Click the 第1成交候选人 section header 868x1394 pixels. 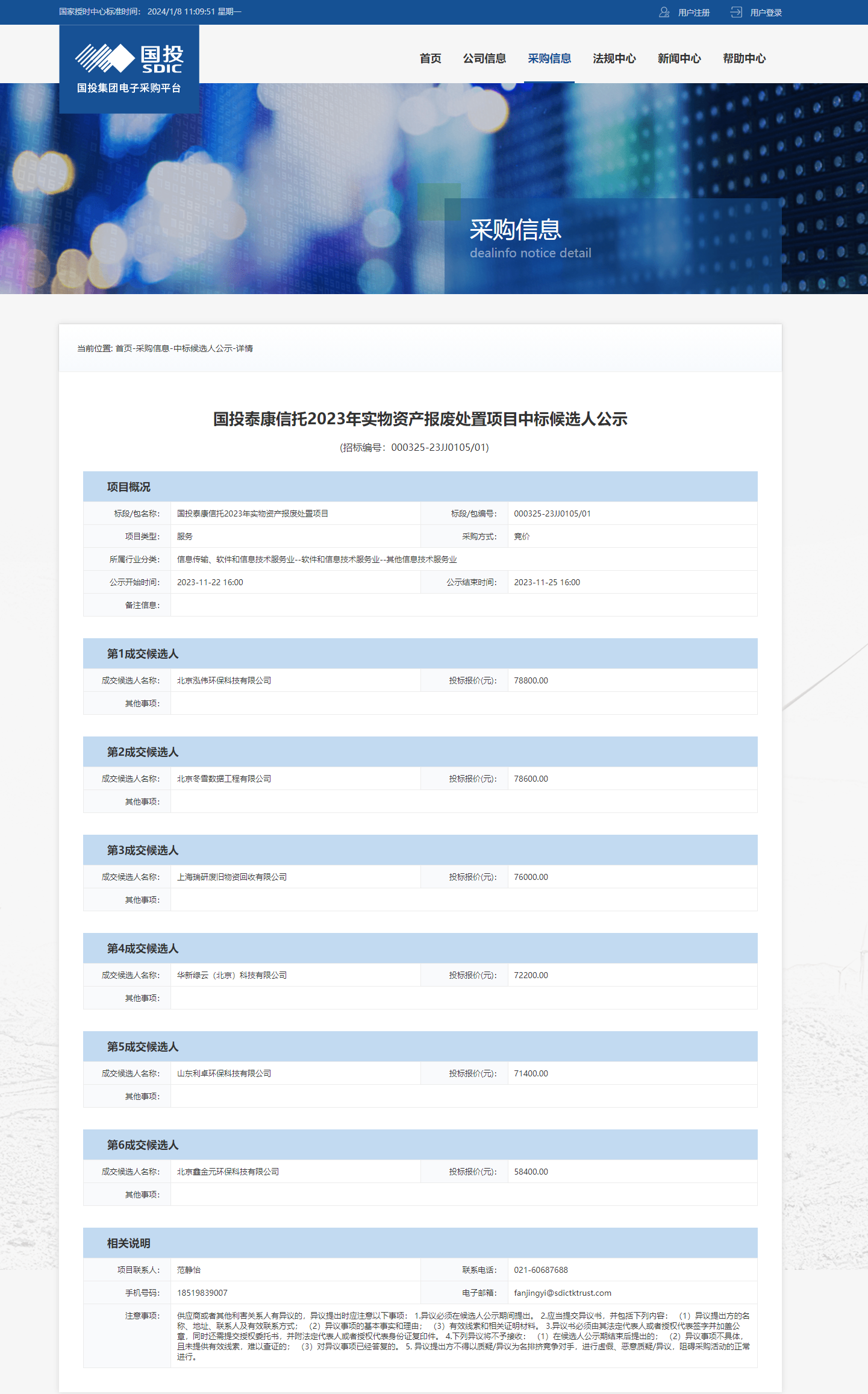[x=142, y=654]
